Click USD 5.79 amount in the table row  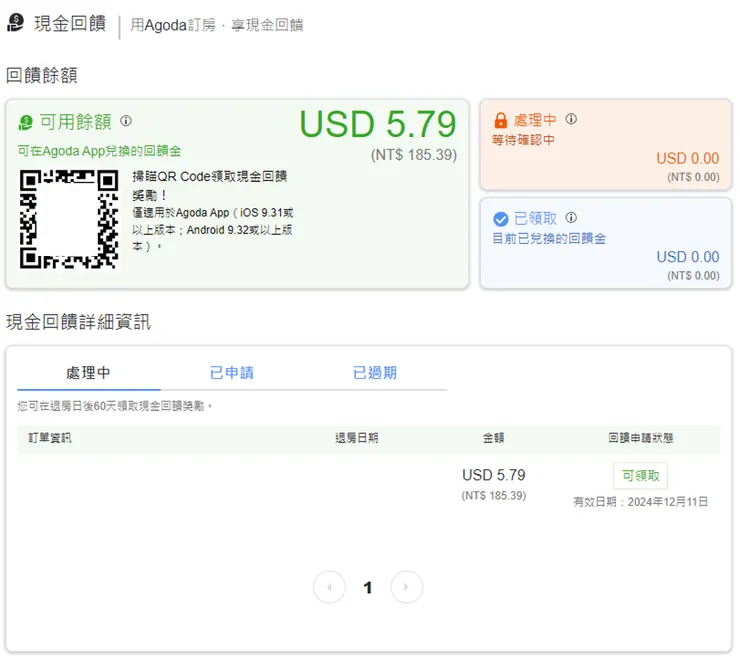[494, 475]
